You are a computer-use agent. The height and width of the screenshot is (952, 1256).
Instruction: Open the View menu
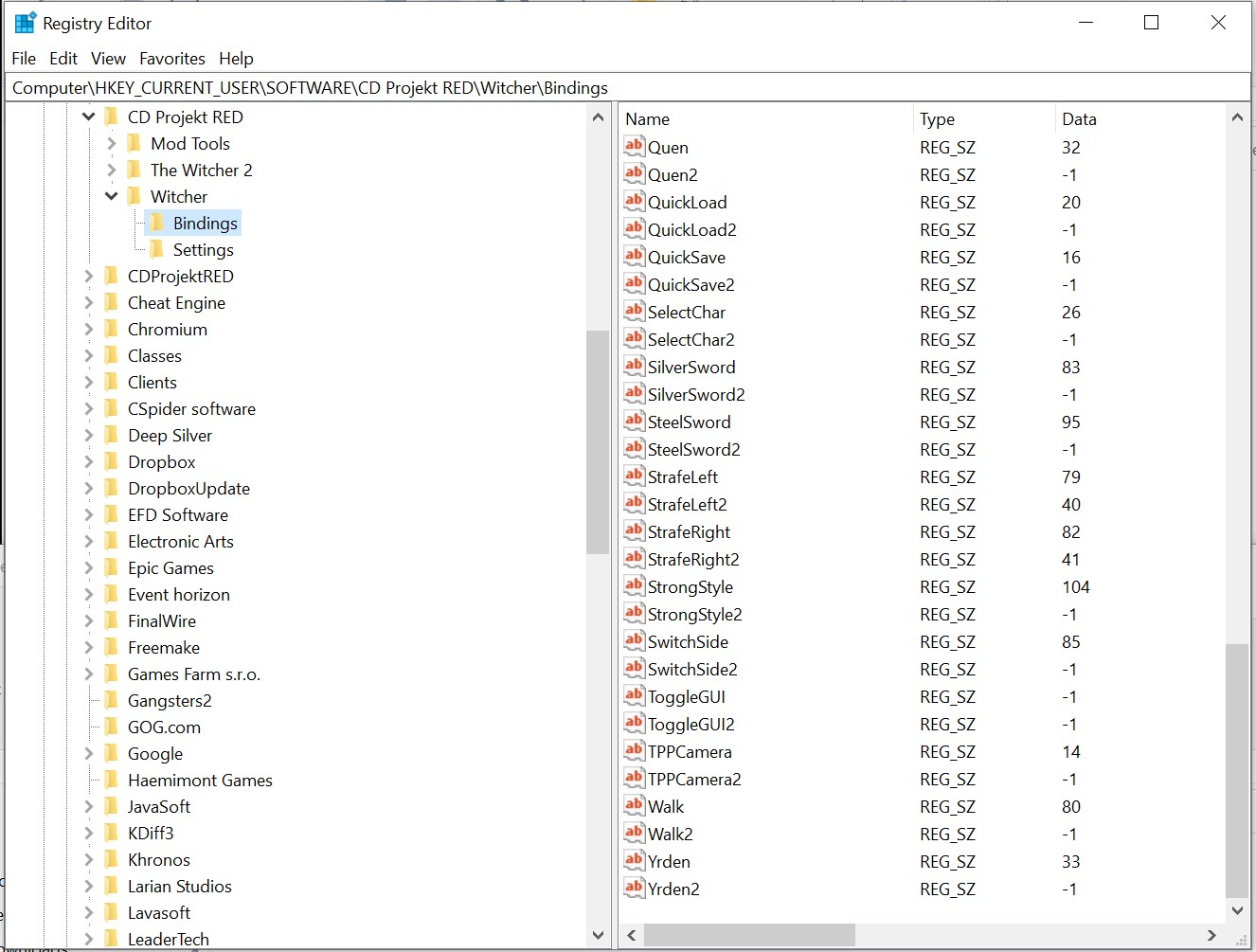(108, 59)
